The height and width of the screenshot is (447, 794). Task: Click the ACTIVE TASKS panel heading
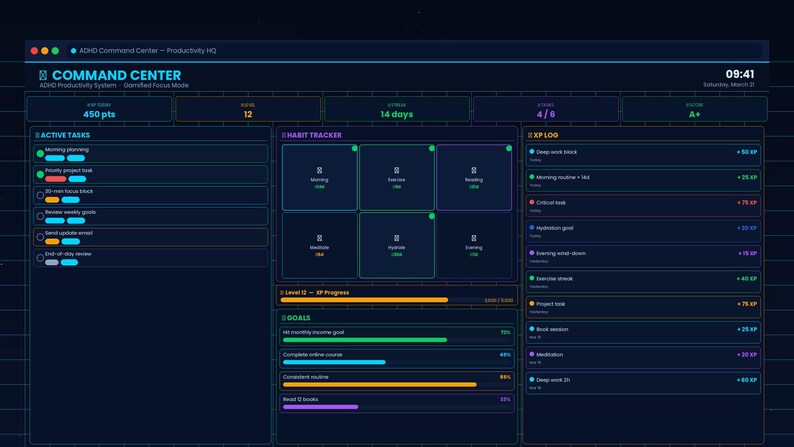(65, 135)
